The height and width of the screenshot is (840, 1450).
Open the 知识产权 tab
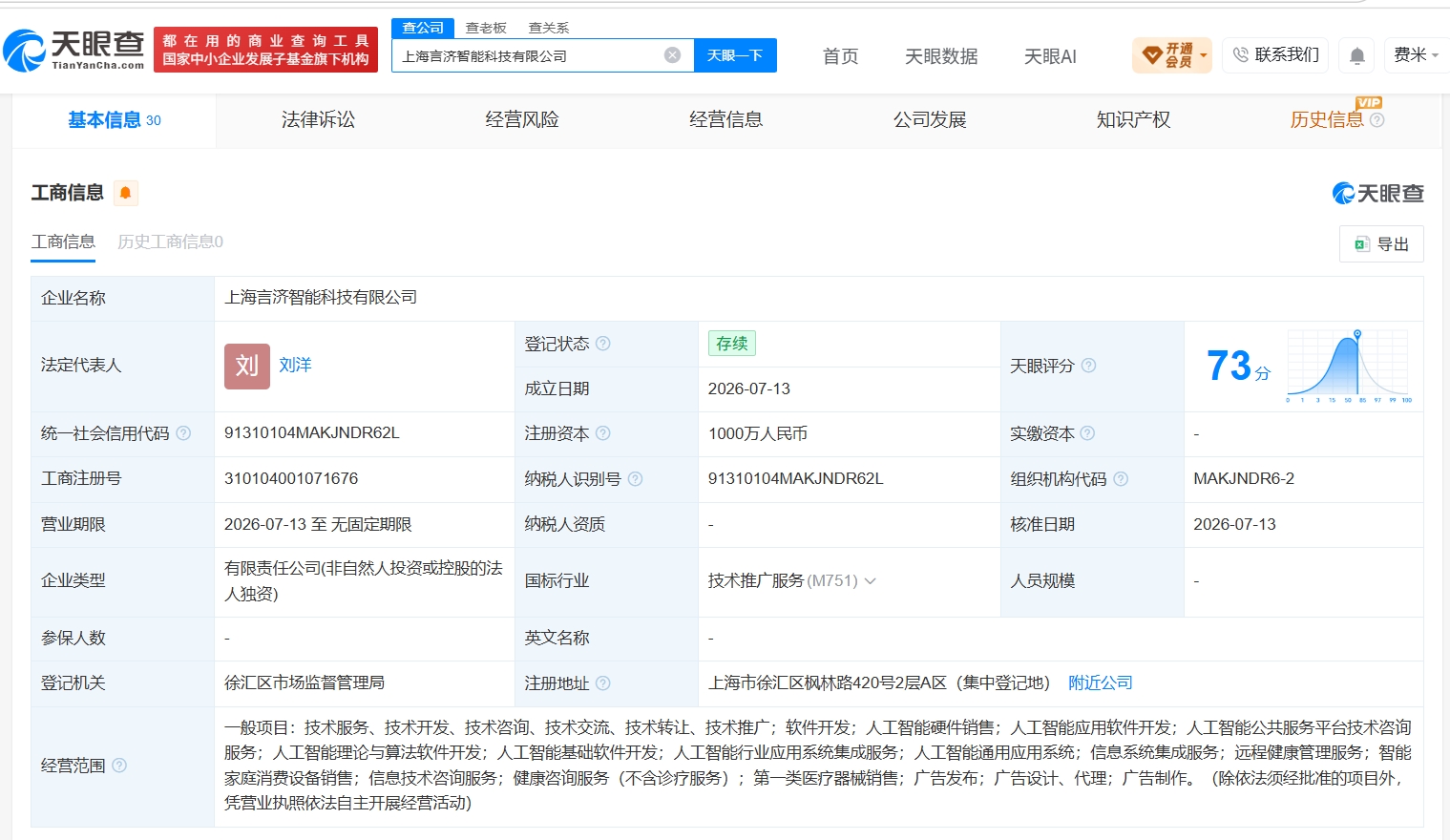[x=1133, y=120]
